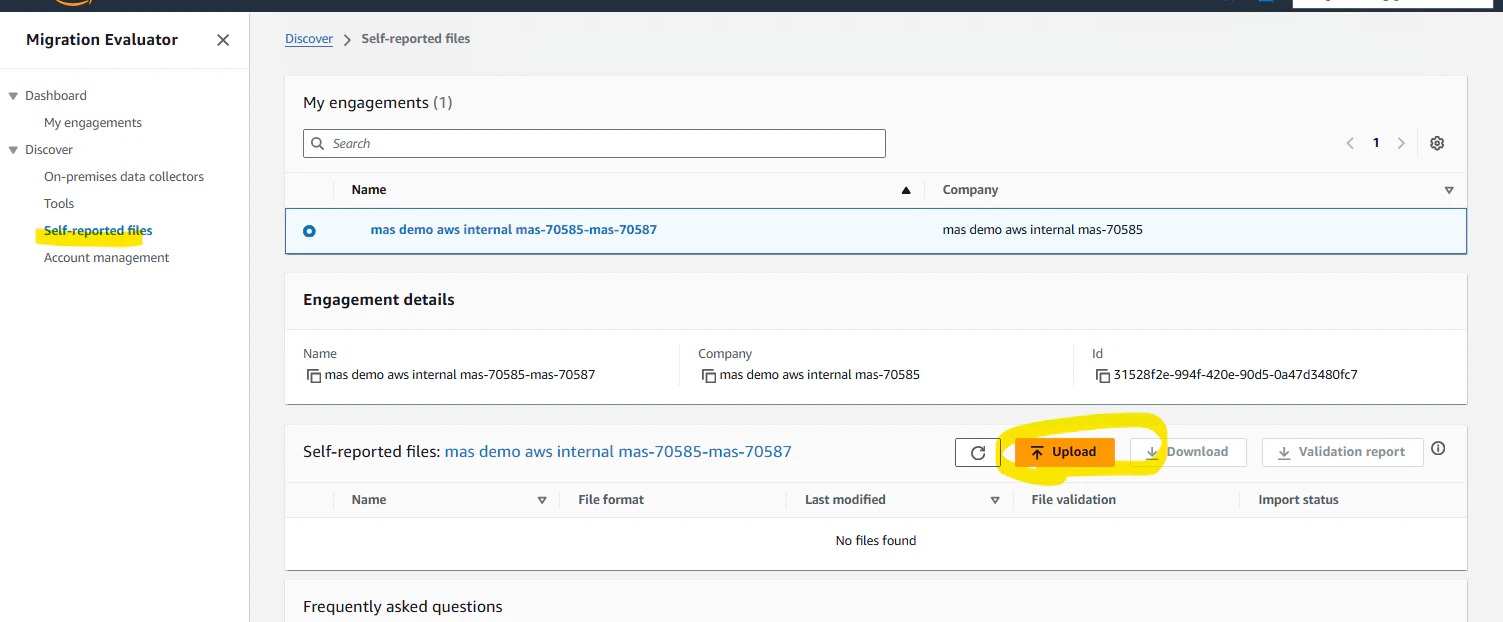Sort files by Name column arrow

point(542,500)
